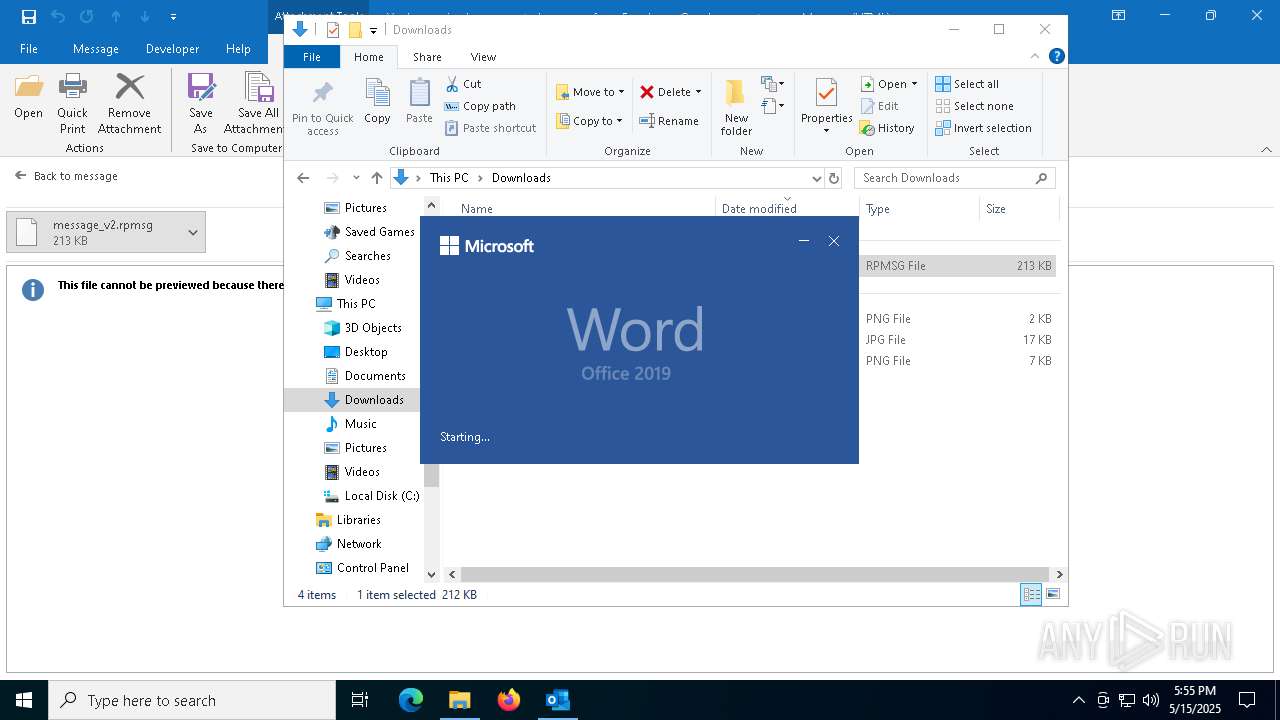Open Microsoft Edge from taskbar
This screenshot has height=720, width=1280.
(x=411, y=700)
